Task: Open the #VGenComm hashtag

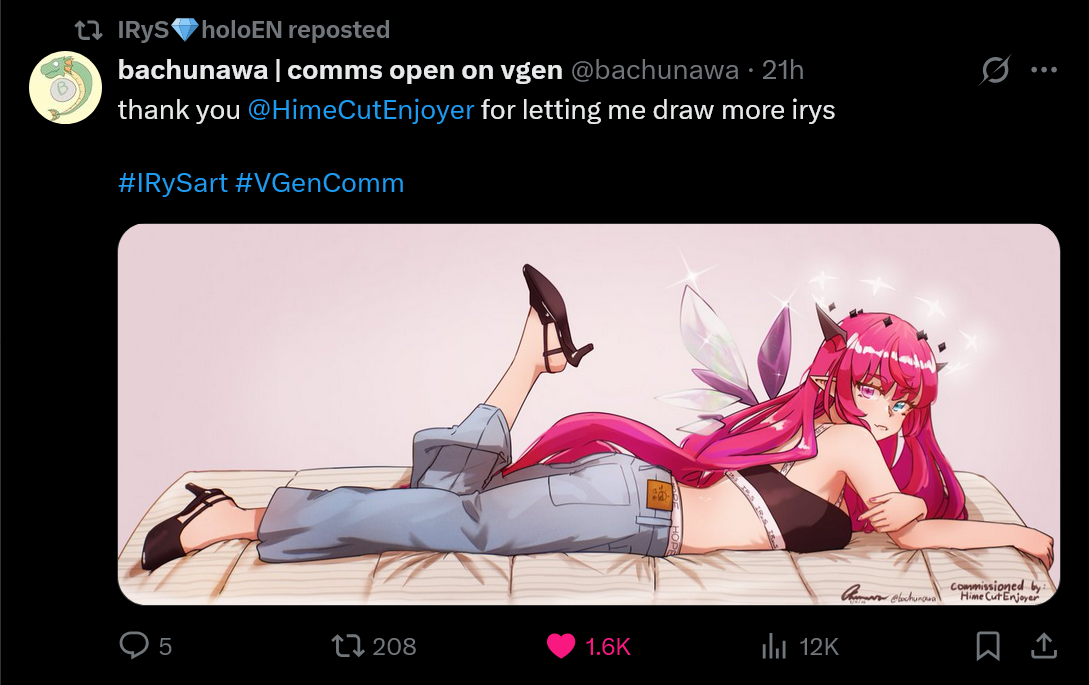Action: tap(319, 183)
